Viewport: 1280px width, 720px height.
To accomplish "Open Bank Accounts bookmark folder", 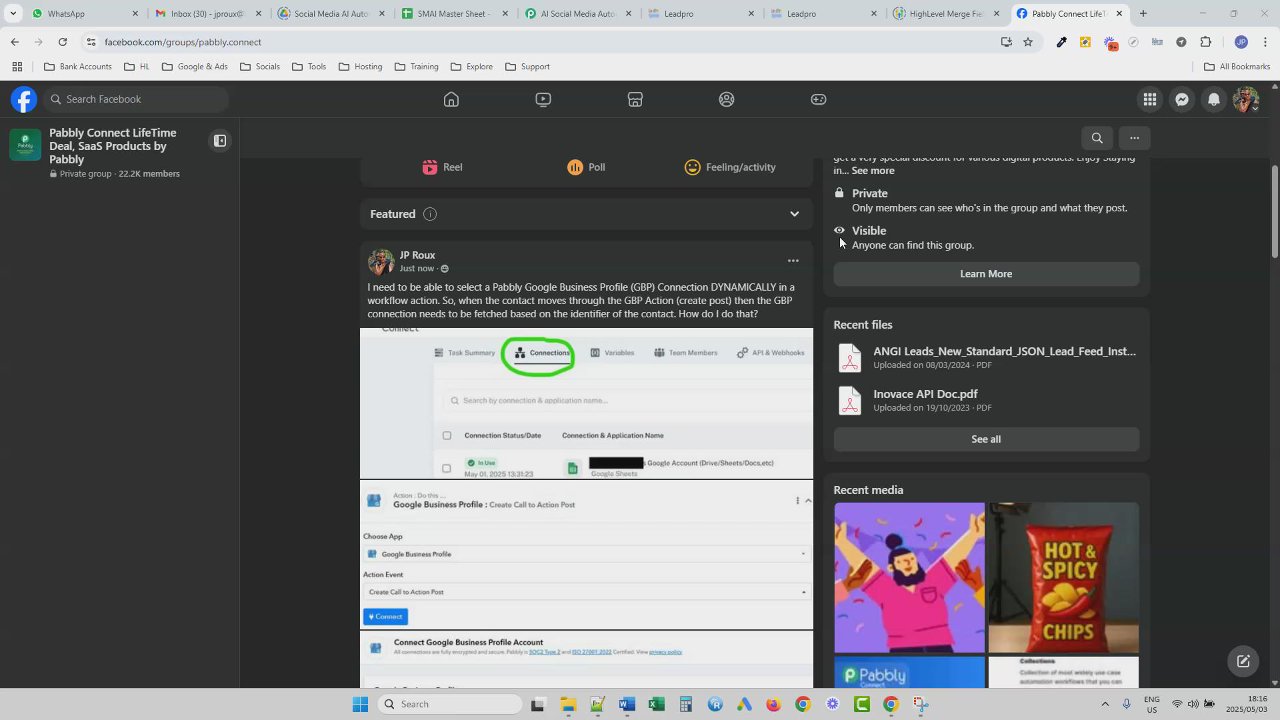I will pyautogui.click(x=78, y=67).
